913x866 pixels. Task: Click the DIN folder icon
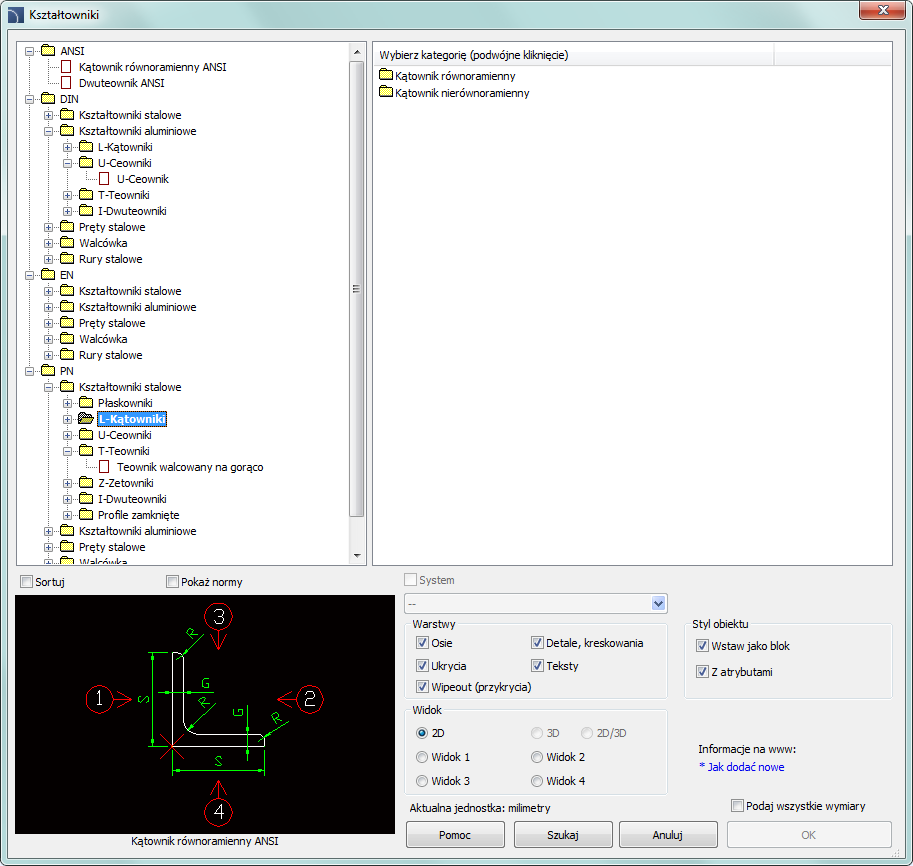[x=48, y=98]
